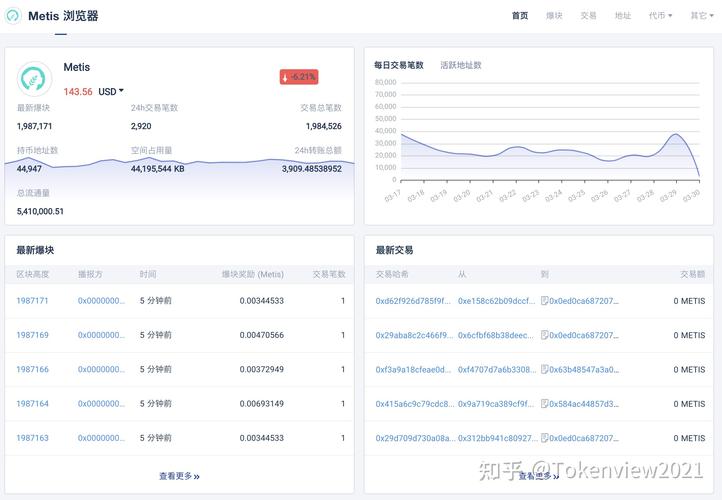Image resolution: width=722 pixels, height=500 pixels.
Task: Click the Metis browser logo icon
Action: [13, 16]
